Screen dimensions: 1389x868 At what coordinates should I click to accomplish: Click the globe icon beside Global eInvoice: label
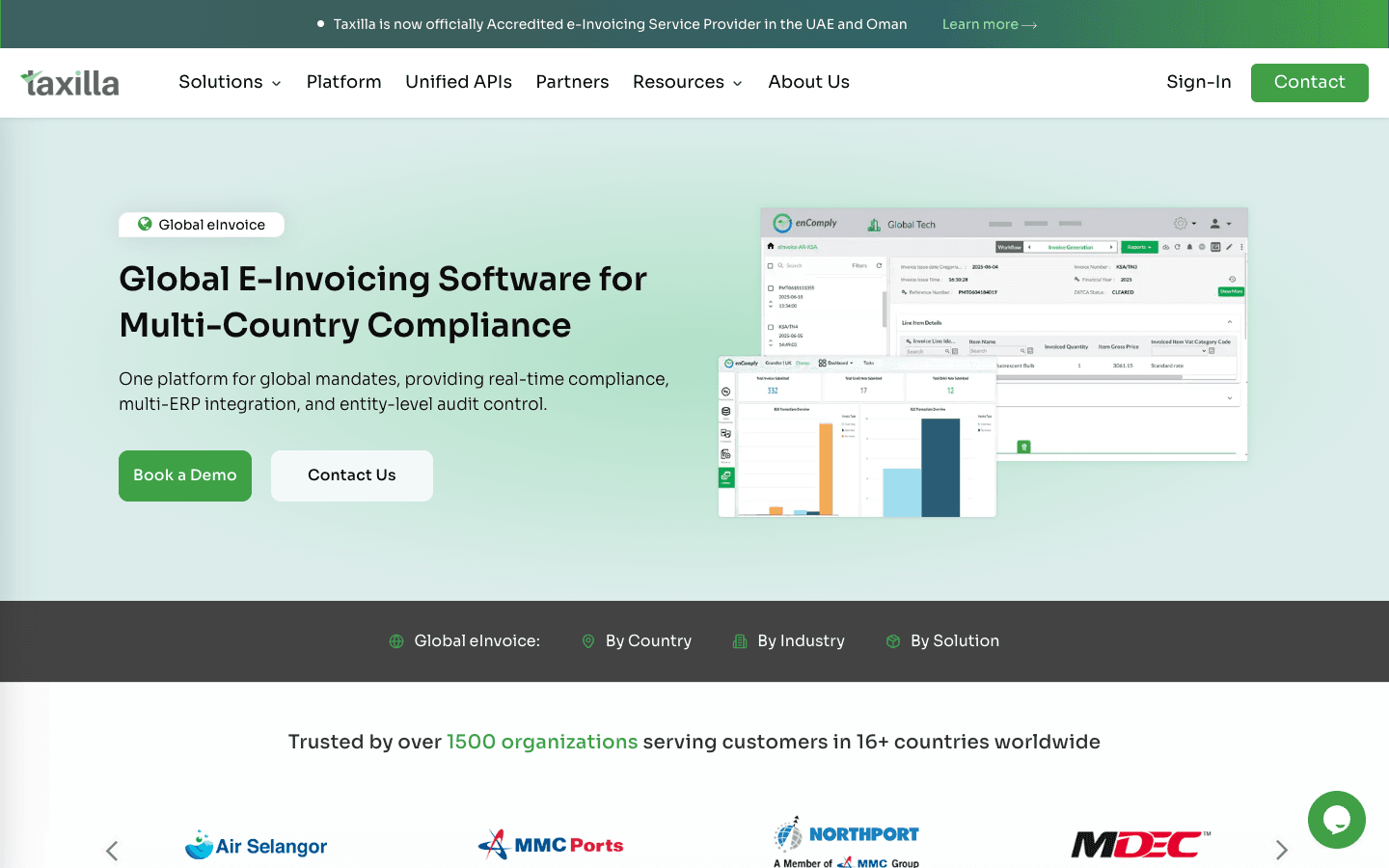[396, 641]
